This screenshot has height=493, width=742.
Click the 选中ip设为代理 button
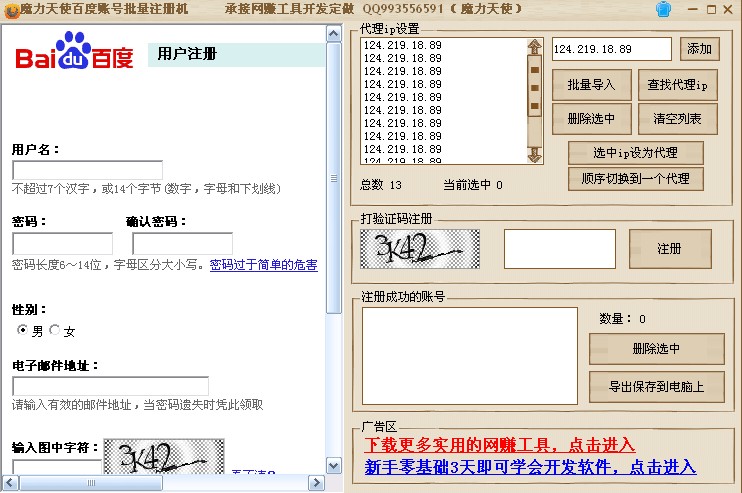click(x=636, y=153)
